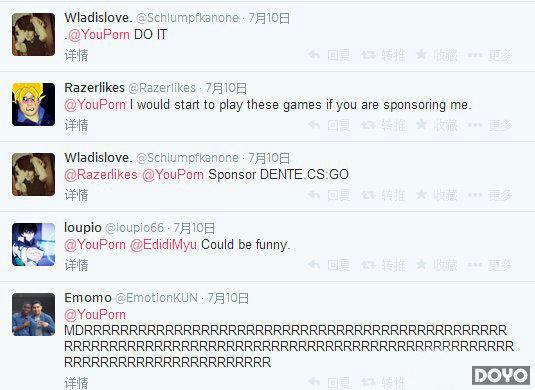The height and width of the screenshot is (390, 535).
Task: Reply to the "Sponsor DENTE.CS:GO" tweet
Action: click(x=328, y=195)
